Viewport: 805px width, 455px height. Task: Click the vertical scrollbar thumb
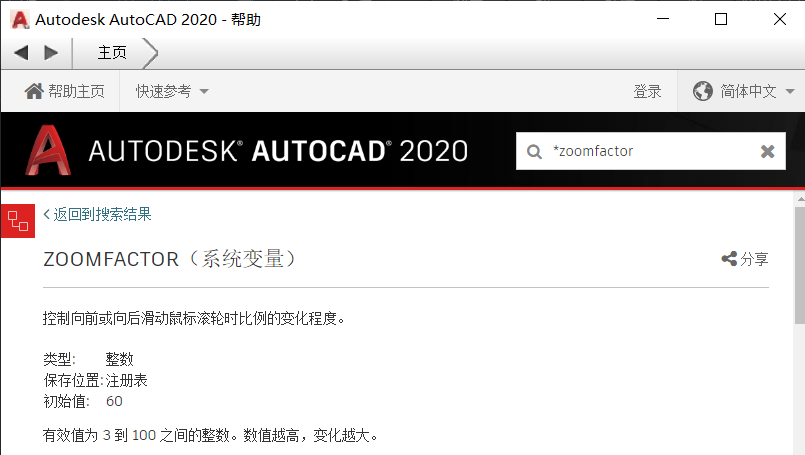[x=800, y=266]
